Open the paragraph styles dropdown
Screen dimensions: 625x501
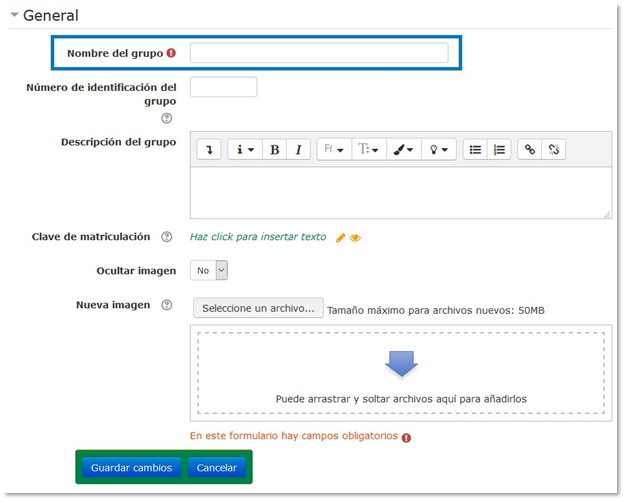coord(243,150)
